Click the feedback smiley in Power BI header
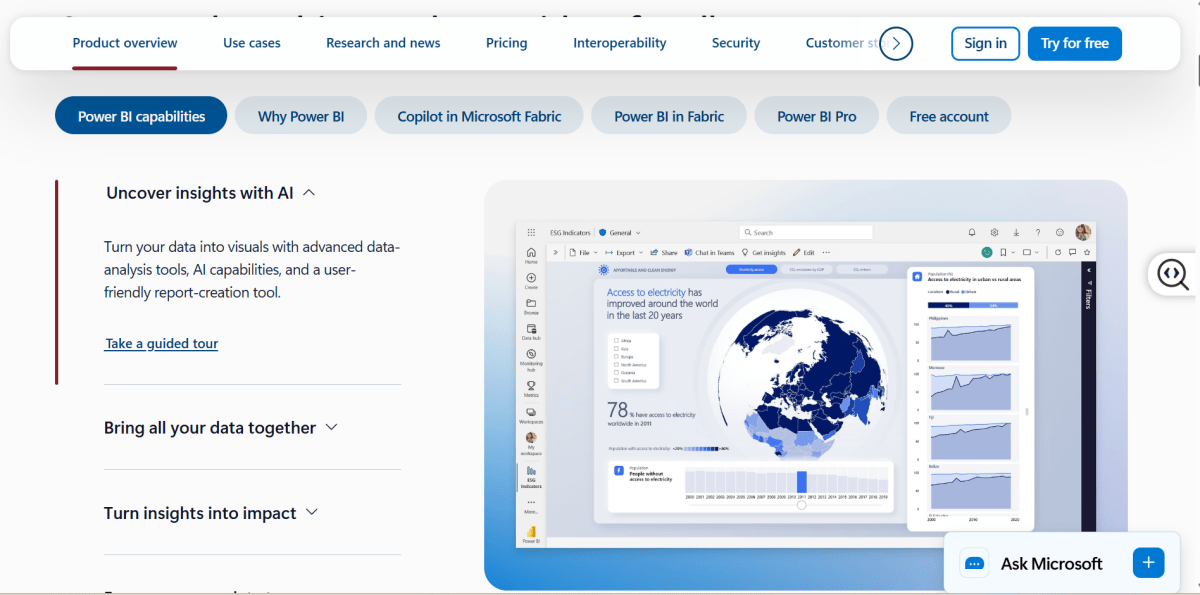Image resolution: width=1200 pixels, height=595 pixels. click(x=1060, y=232)
